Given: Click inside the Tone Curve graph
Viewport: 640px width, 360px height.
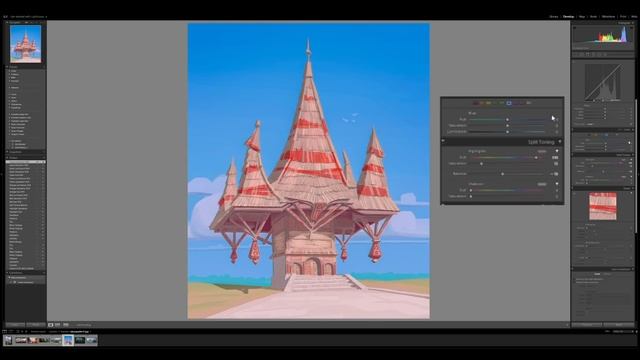Looking at the screenshot, I should coord(603,82).
